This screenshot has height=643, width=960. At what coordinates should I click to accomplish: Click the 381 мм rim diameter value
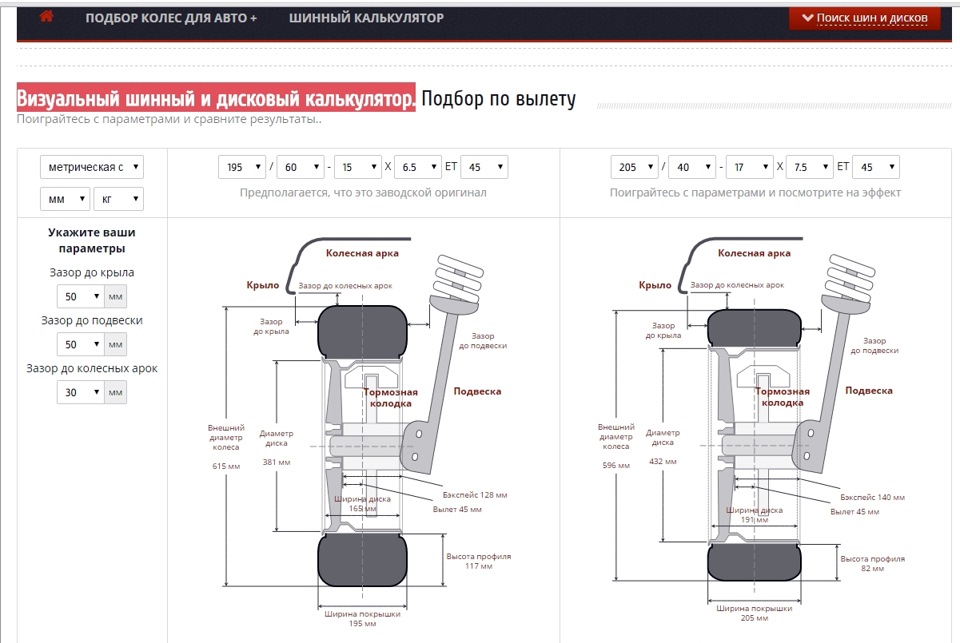[276, 462]
